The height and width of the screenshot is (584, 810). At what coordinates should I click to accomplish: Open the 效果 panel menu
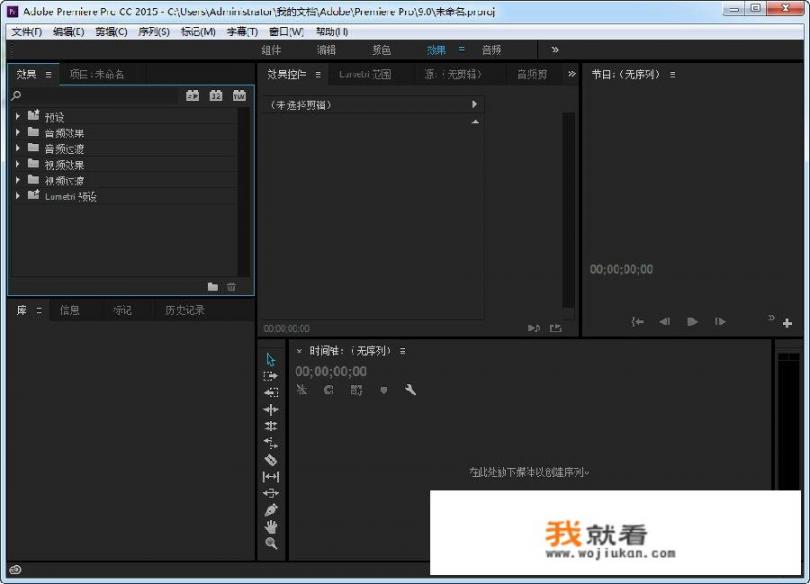tap(48, 74)
